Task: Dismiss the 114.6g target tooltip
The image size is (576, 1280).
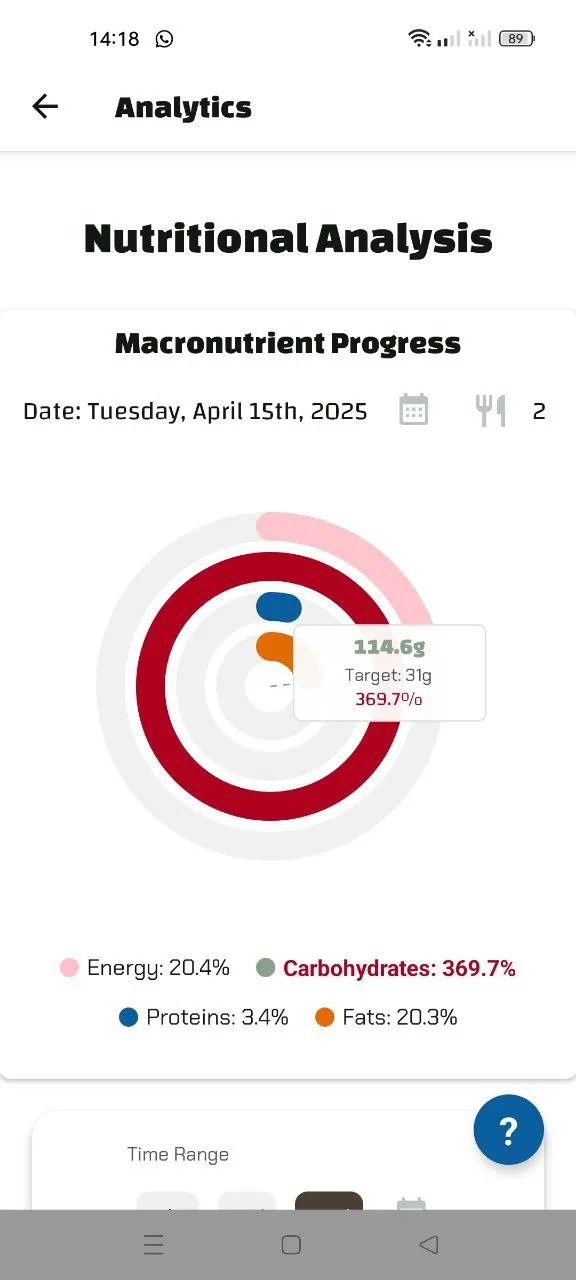Action: (389, 672)
